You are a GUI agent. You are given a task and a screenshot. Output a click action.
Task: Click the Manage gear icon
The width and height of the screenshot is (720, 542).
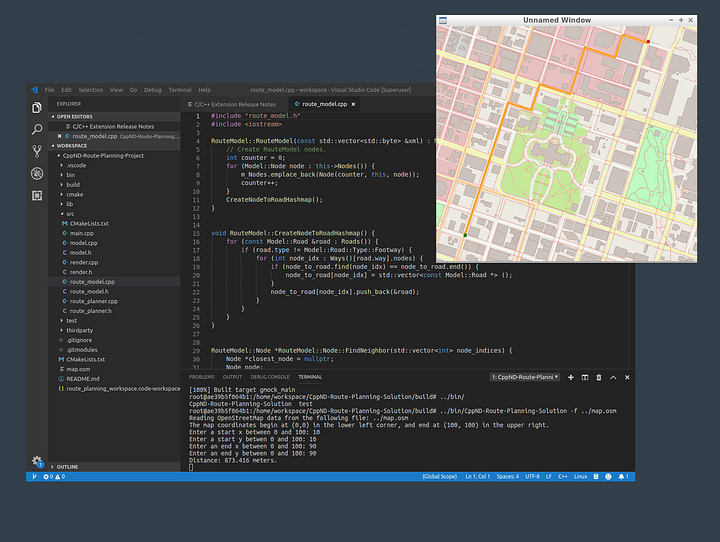tap(37, 462)
